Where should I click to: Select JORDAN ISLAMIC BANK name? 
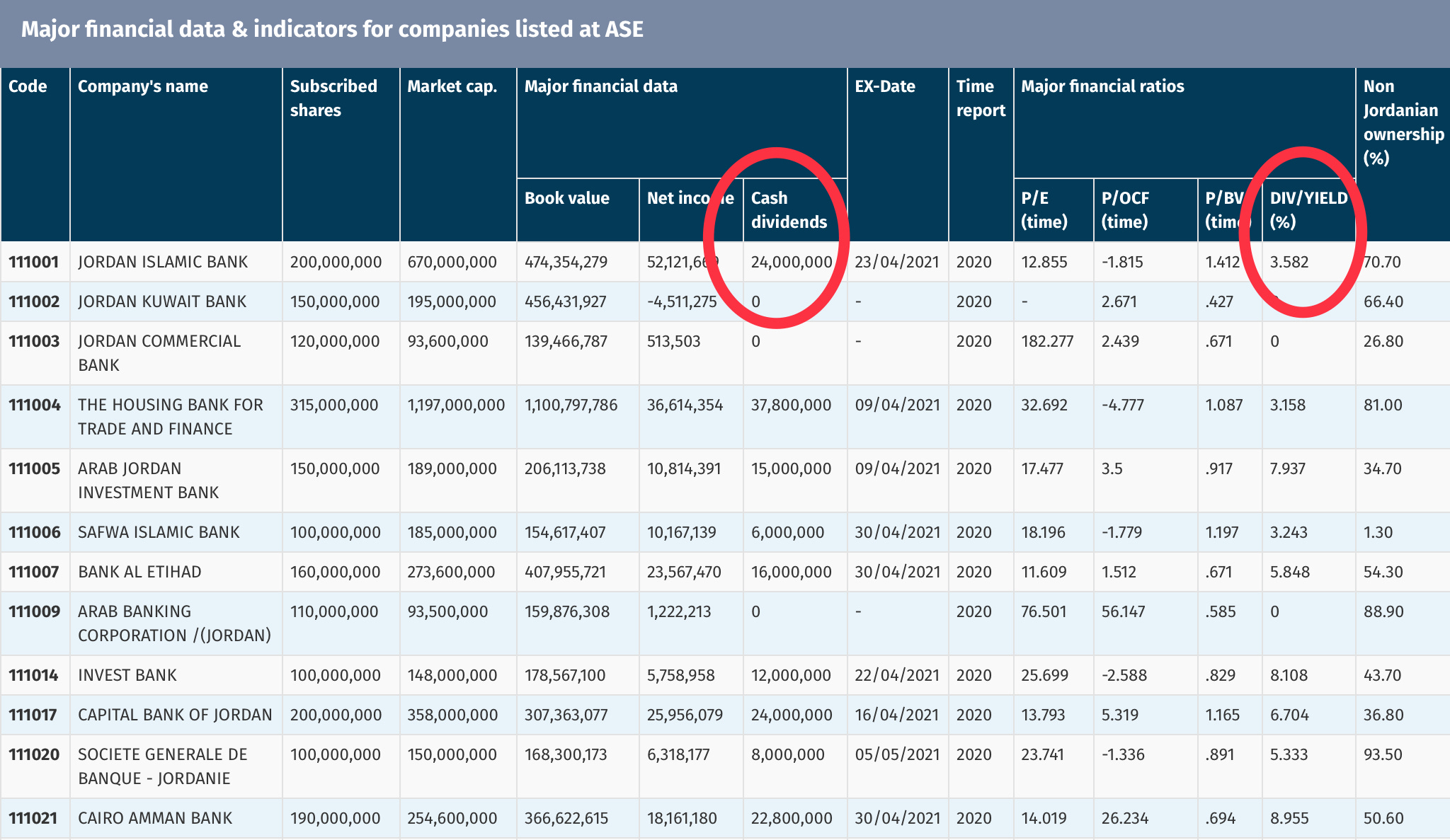click(163, 262)
